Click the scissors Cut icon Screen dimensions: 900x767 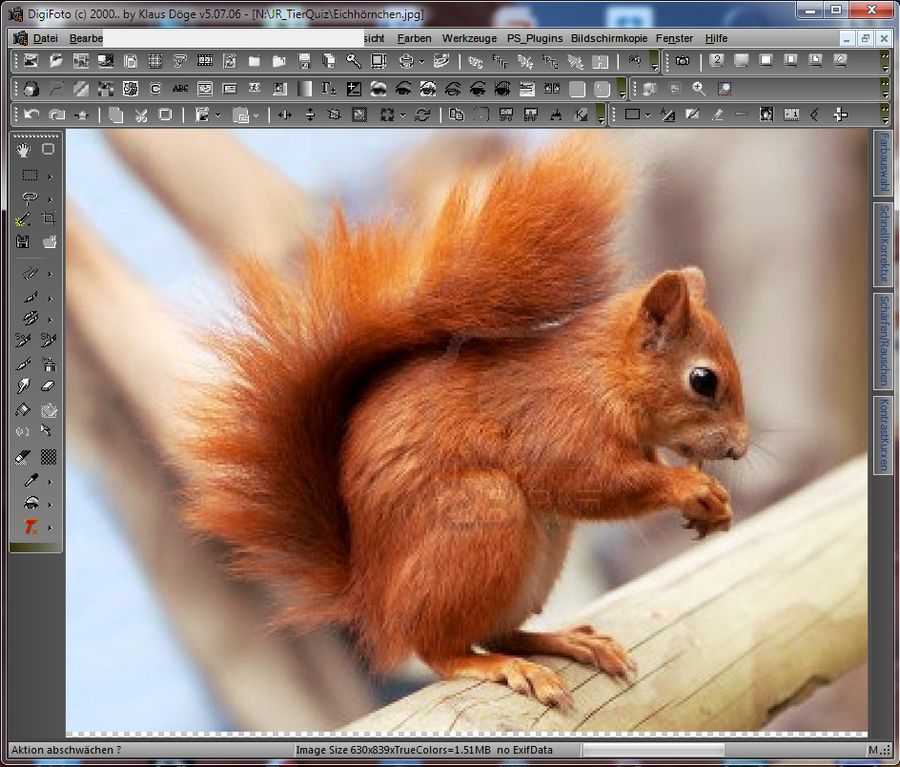click(141, 115)
